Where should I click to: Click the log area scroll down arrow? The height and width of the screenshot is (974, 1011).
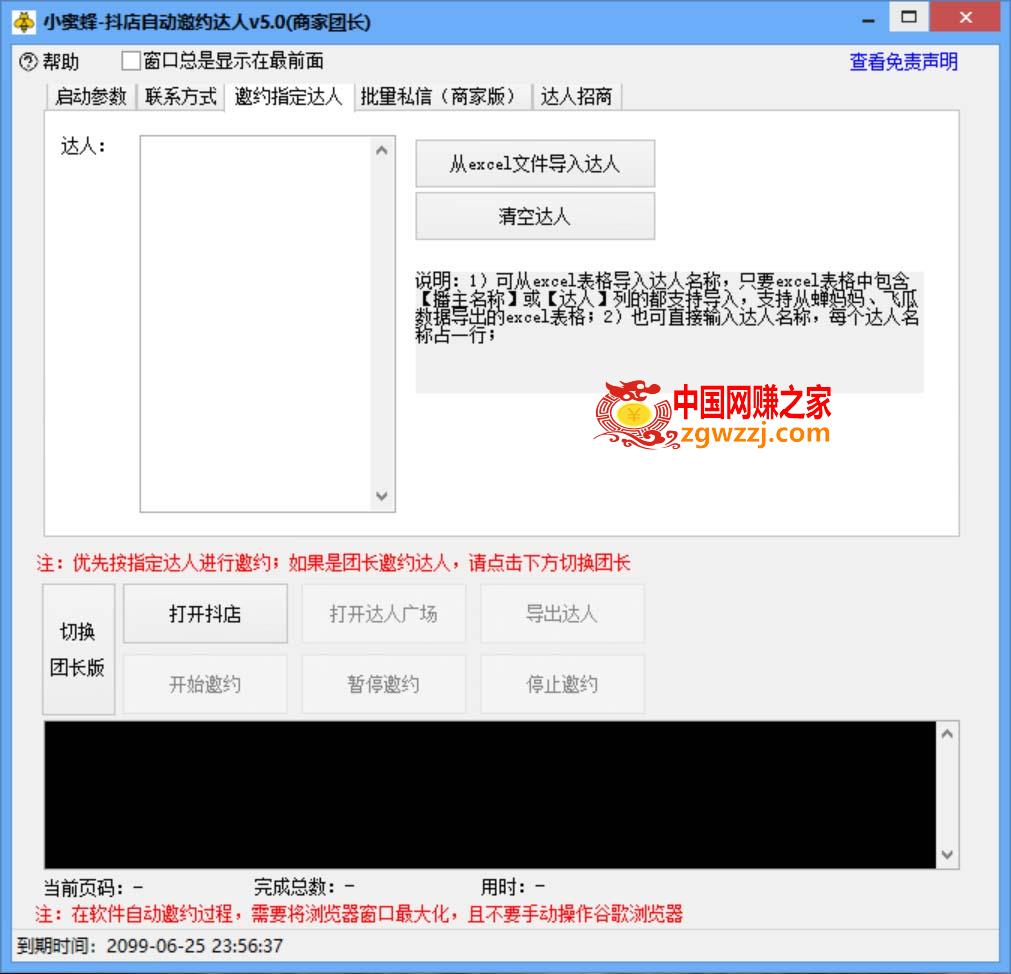(947, 855)
